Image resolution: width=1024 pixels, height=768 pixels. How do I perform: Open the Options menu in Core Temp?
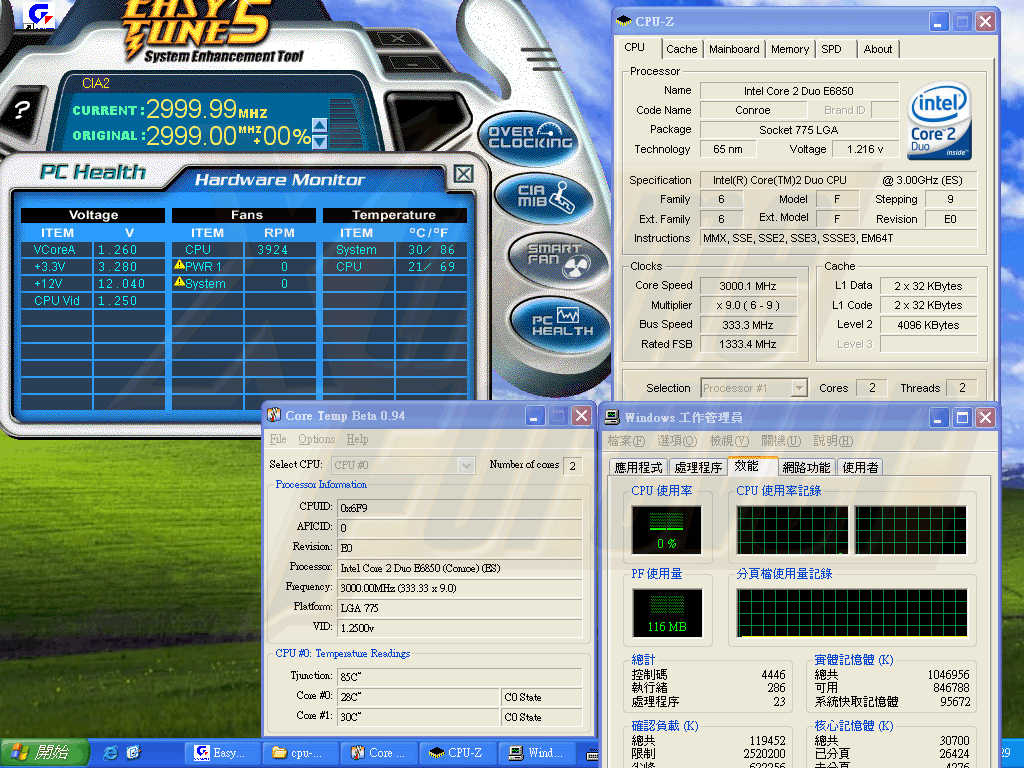point(316,439)
